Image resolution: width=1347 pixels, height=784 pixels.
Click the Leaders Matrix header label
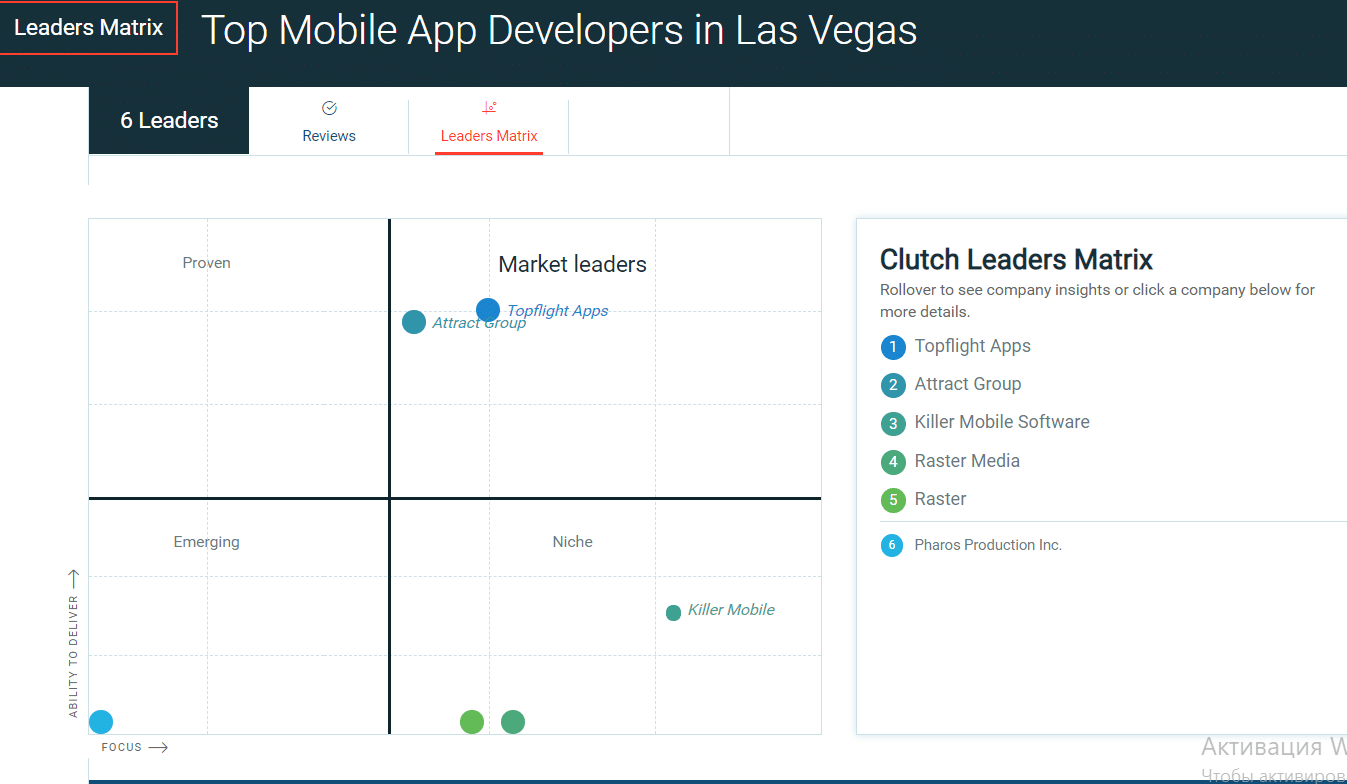(88, 28)
